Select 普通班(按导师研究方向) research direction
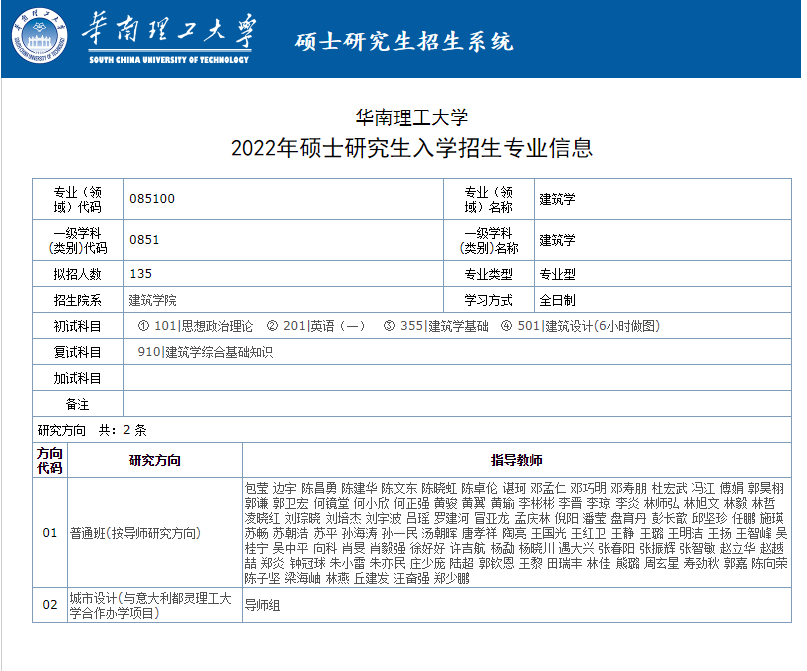This screenshot has width=807, height=671. (135, 533)
